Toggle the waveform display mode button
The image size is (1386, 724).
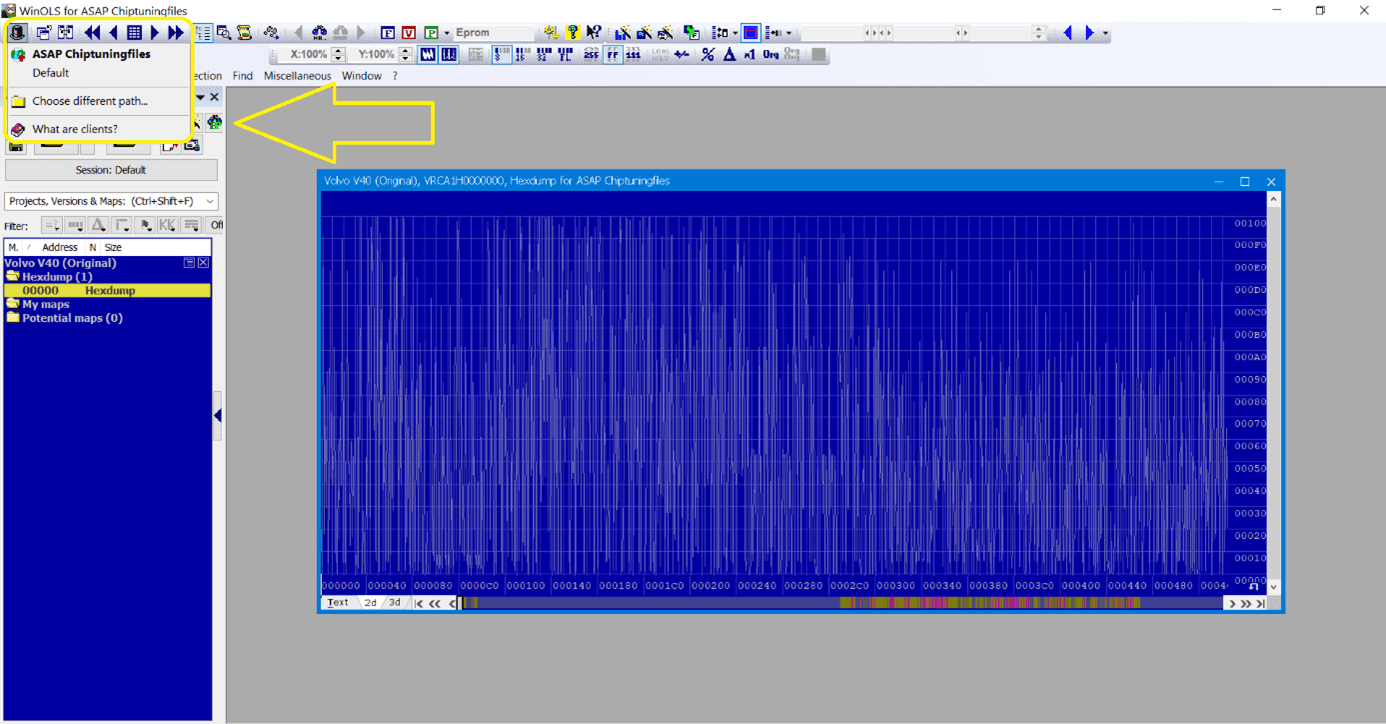point(429,54)
